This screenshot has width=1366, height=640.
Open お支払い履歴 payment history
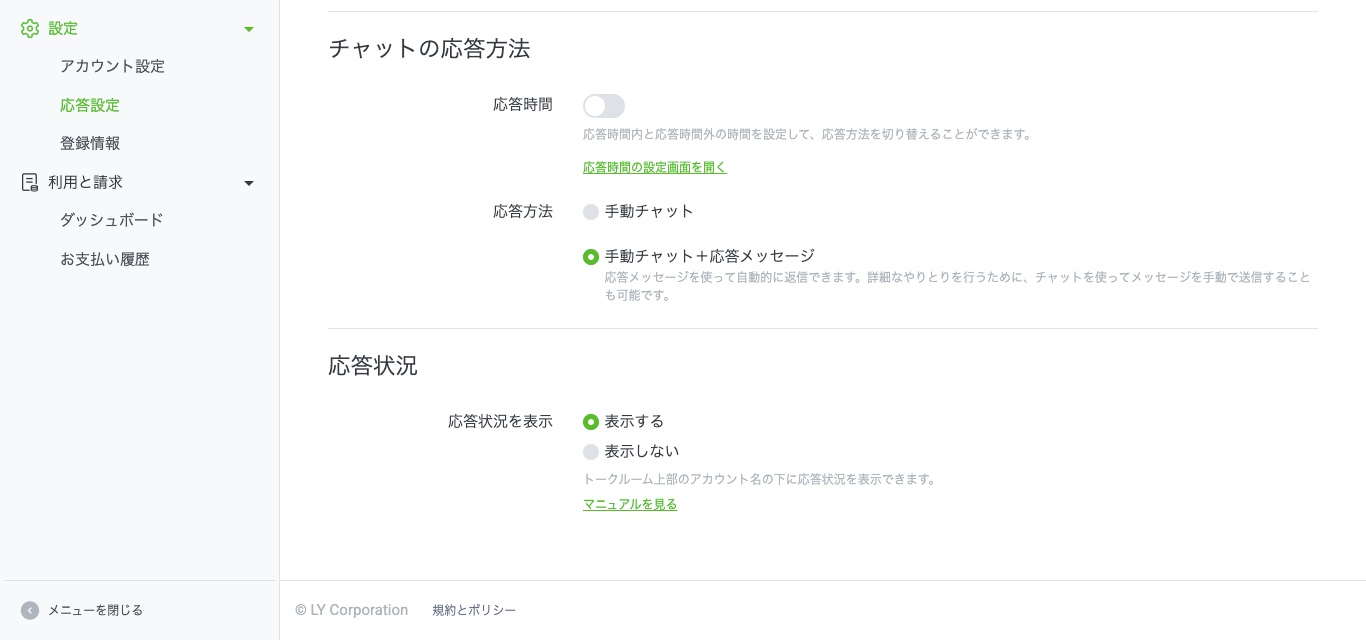(x=105, y=260)
